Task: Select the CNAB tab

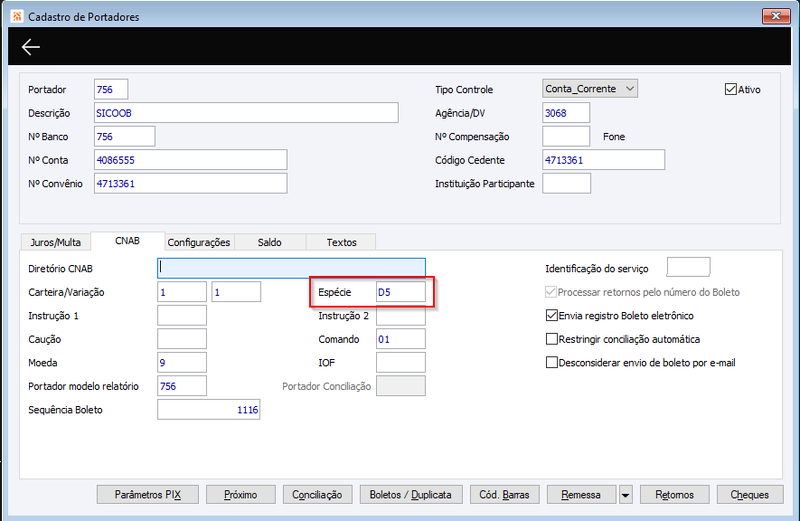Action: 128,241
